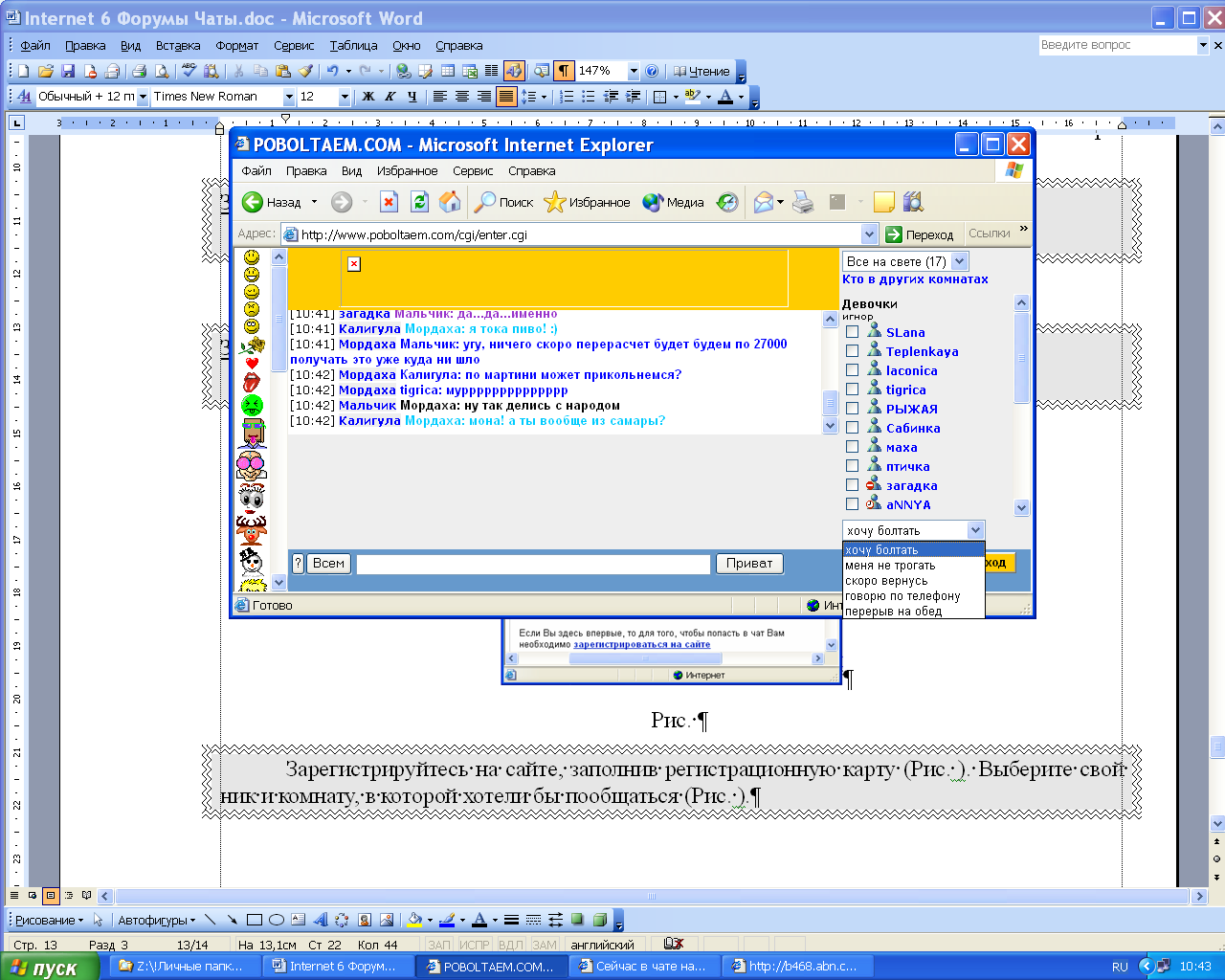Align text to the left
The image size is (1225, 980).
point(440,97)
